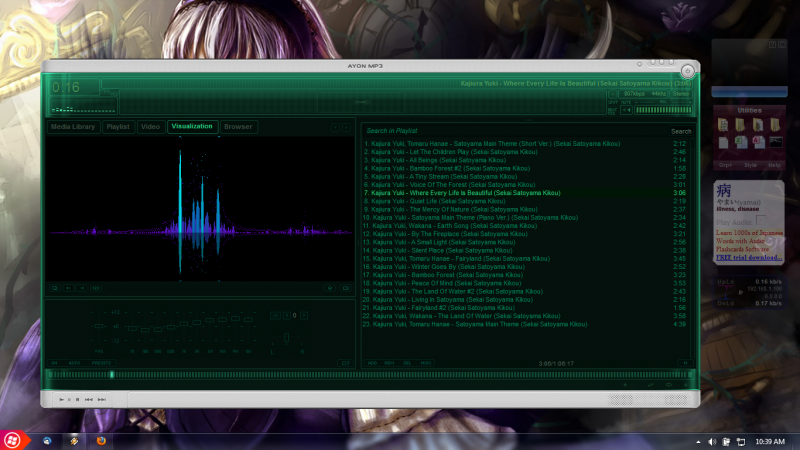Toggle the repeat icon

pos(668,385)
